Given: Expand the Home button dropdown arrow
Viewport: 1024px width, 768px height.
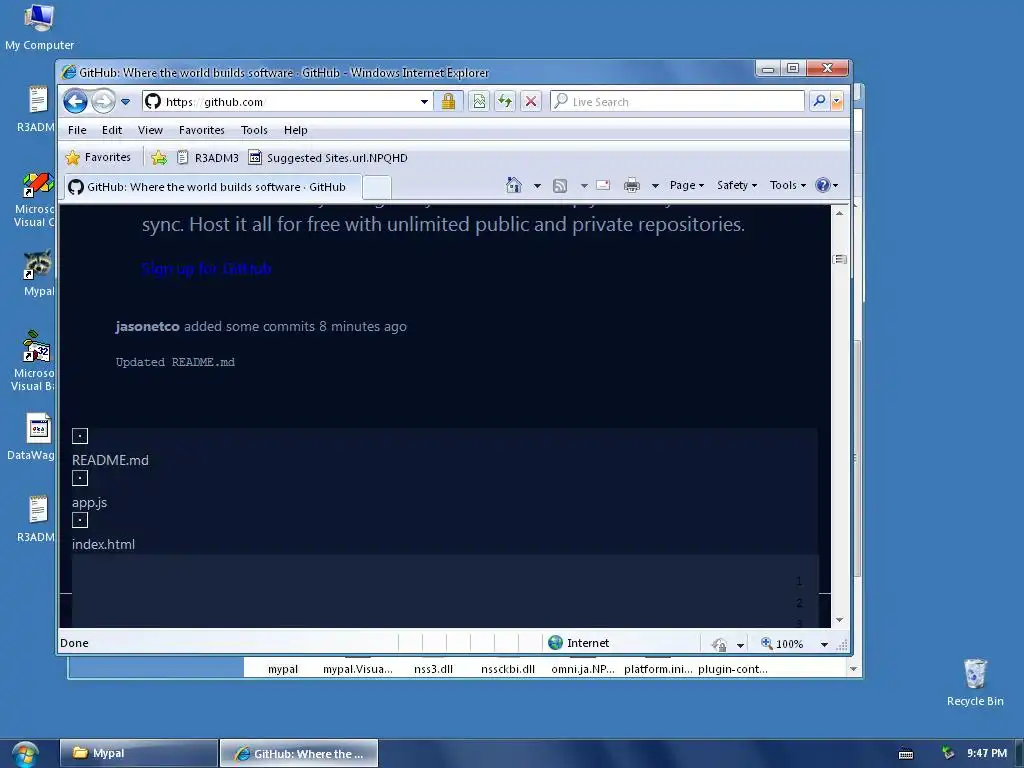Looking at the screenshot, I should [537, 185].
